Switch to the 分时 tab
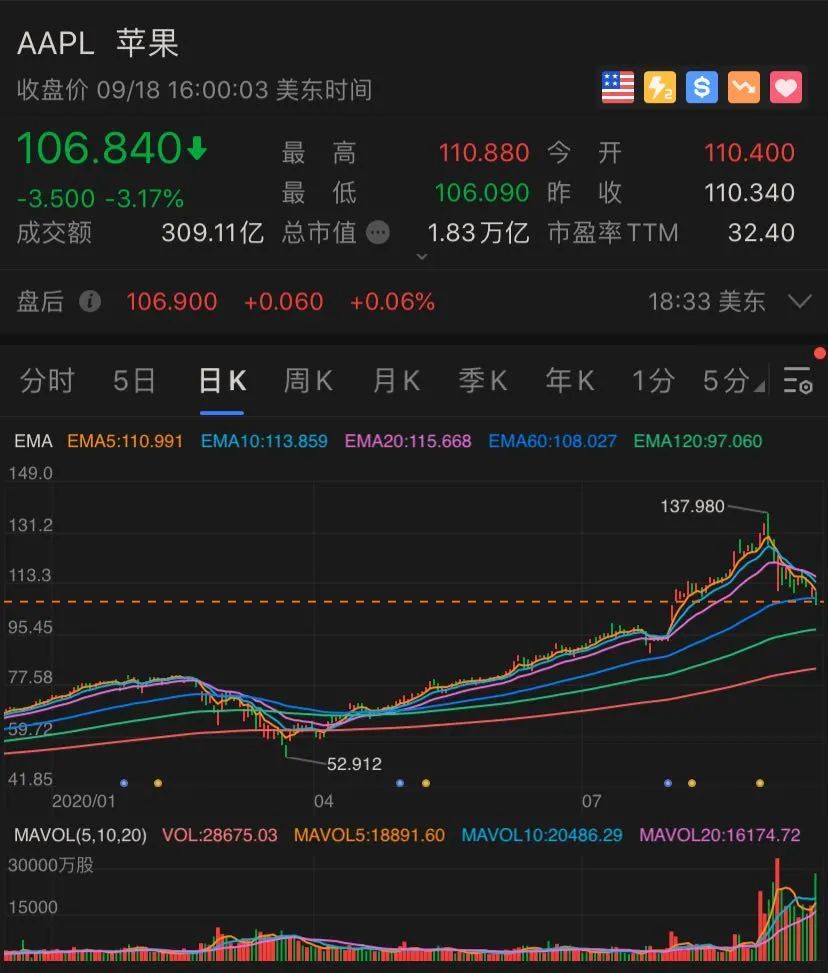 (47, 380)
